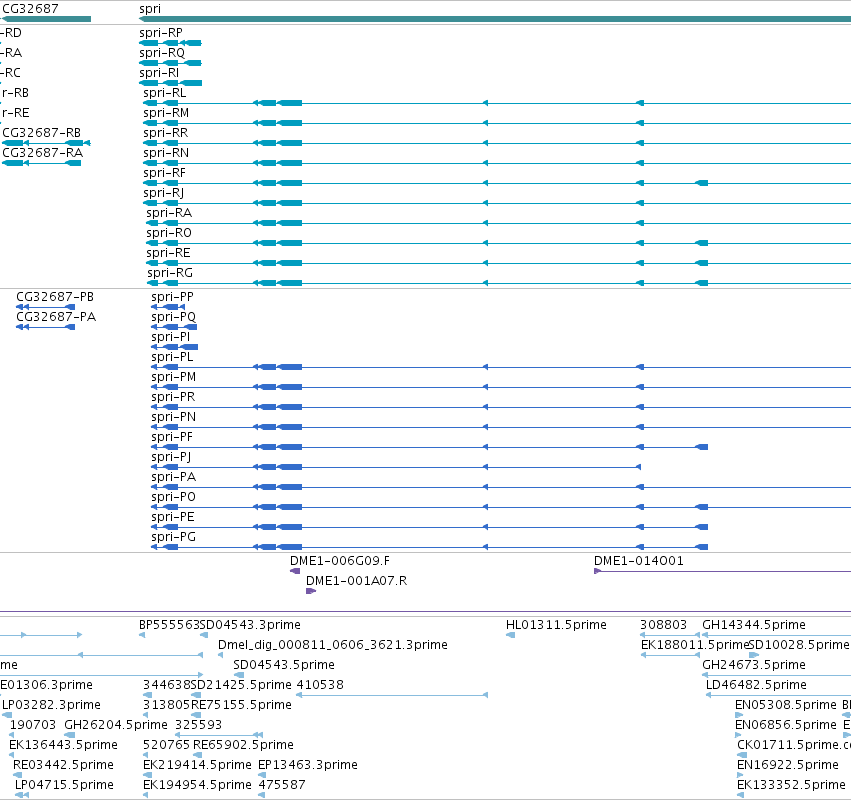Select the EK219414.5prime EST label
This screenshot has width=851, height=800.
(197, 765)
